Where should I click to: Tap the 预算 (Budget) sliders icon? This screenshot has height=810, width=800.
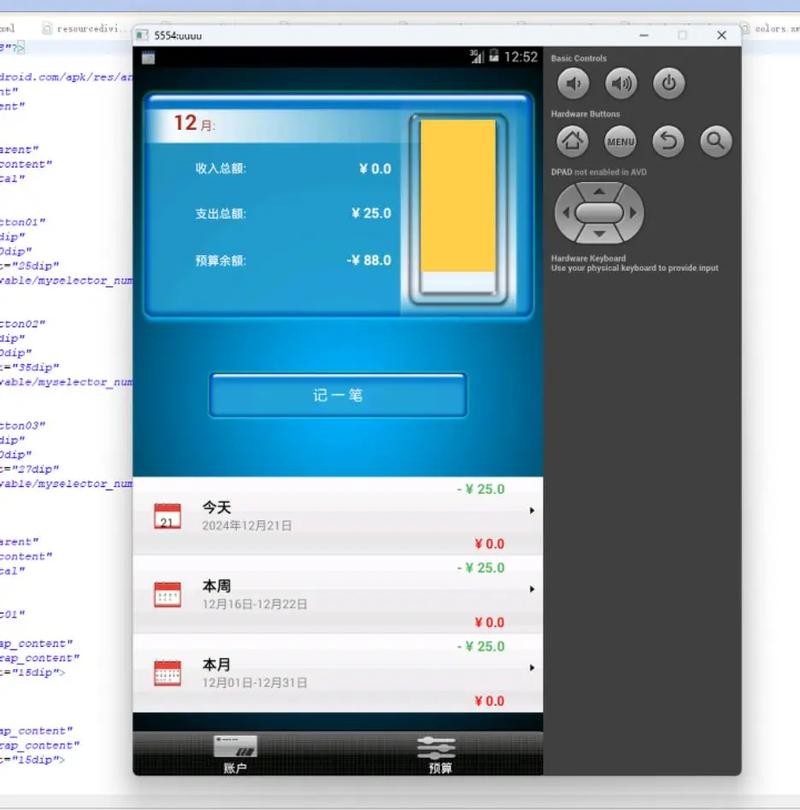click(x=435, y=745)
